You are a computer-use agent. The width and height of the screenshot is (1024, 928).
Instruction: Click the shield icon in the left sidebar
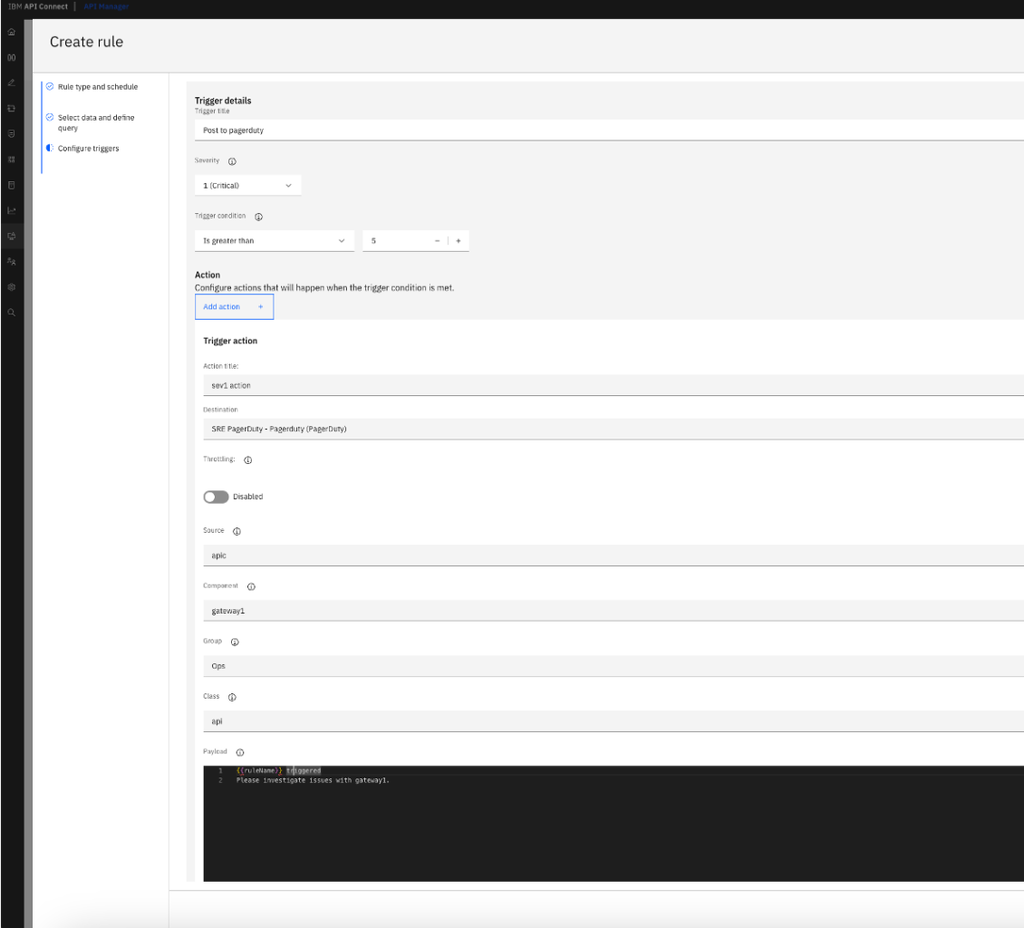pos(11,133)
